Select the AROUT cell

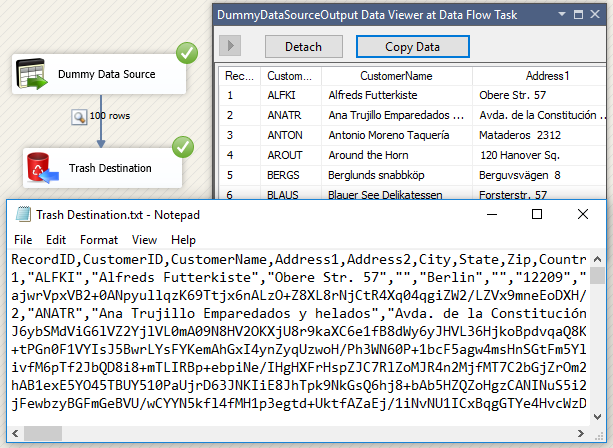(290, 155)
